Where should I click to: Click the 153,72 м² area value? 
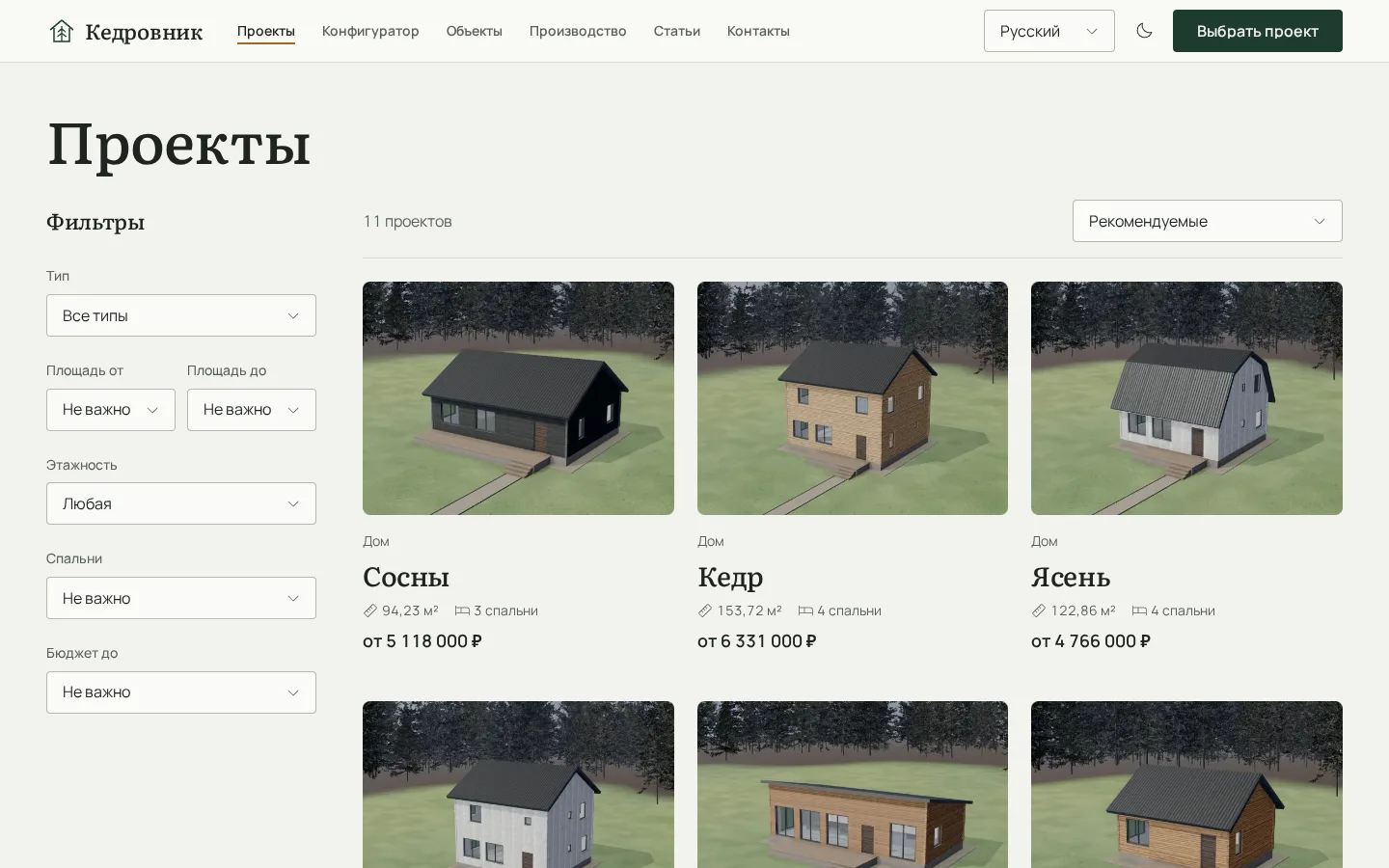point(749,610)
